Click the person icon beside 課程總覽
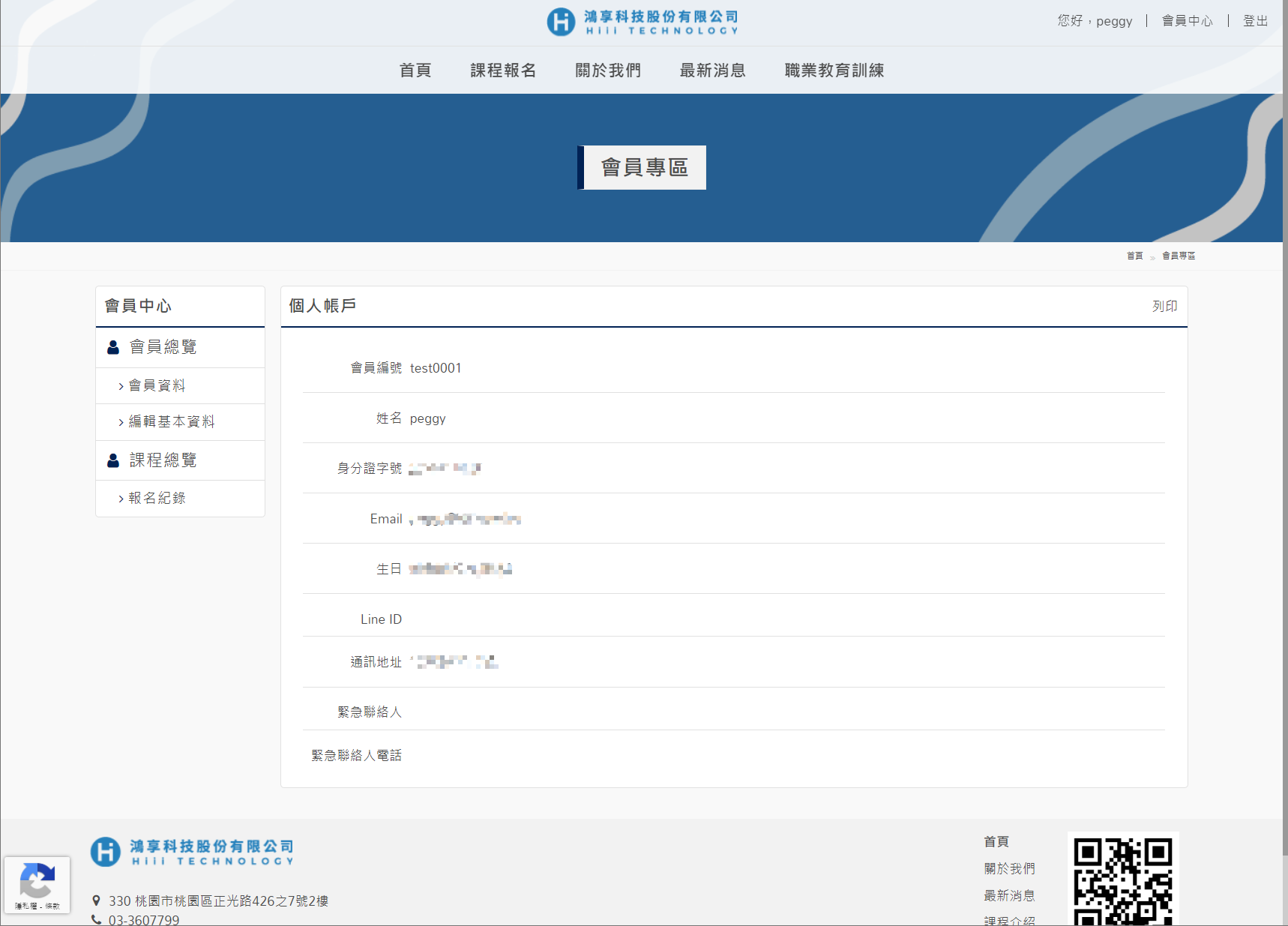 pos(113,460)
